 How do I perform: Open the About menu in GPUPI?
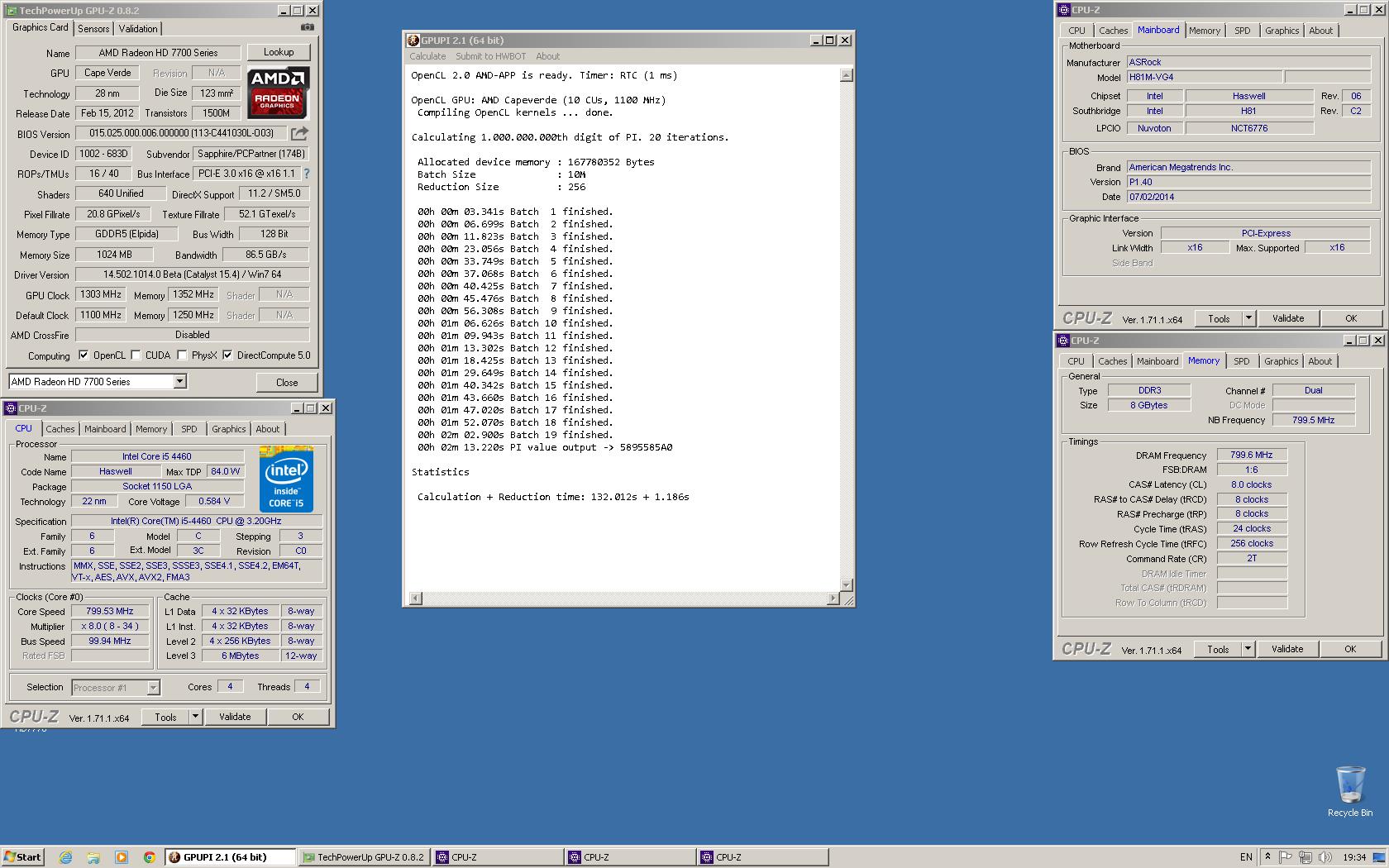click(547, 56)
